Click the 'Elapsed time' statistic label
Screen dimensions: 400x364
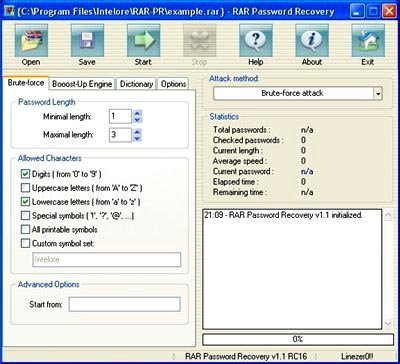point(236,182)
